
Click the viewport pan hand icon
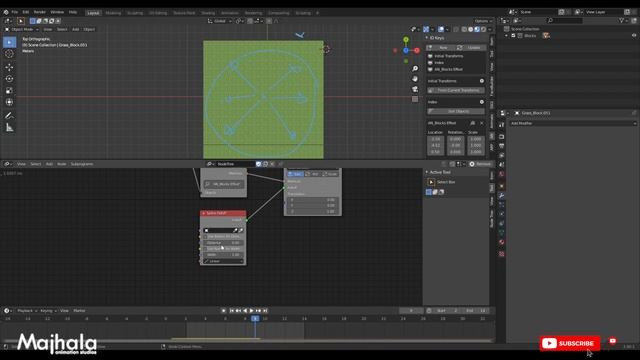pos(415,79)
